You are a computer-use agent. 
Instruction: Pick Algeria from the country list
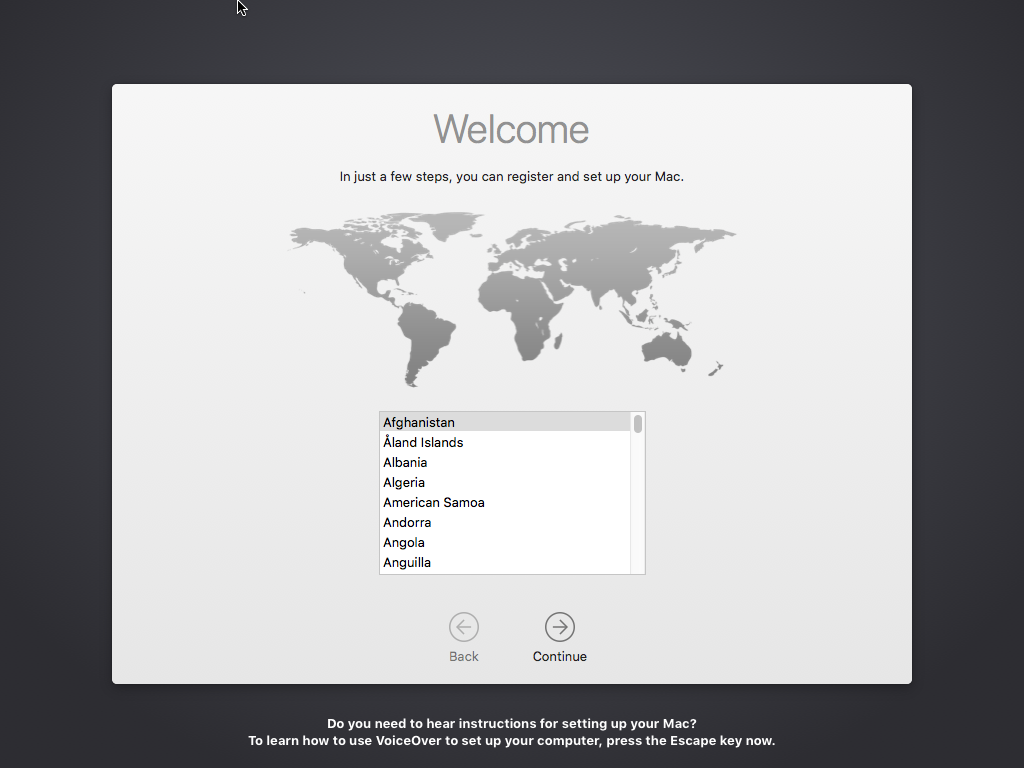tap(404, 483)
